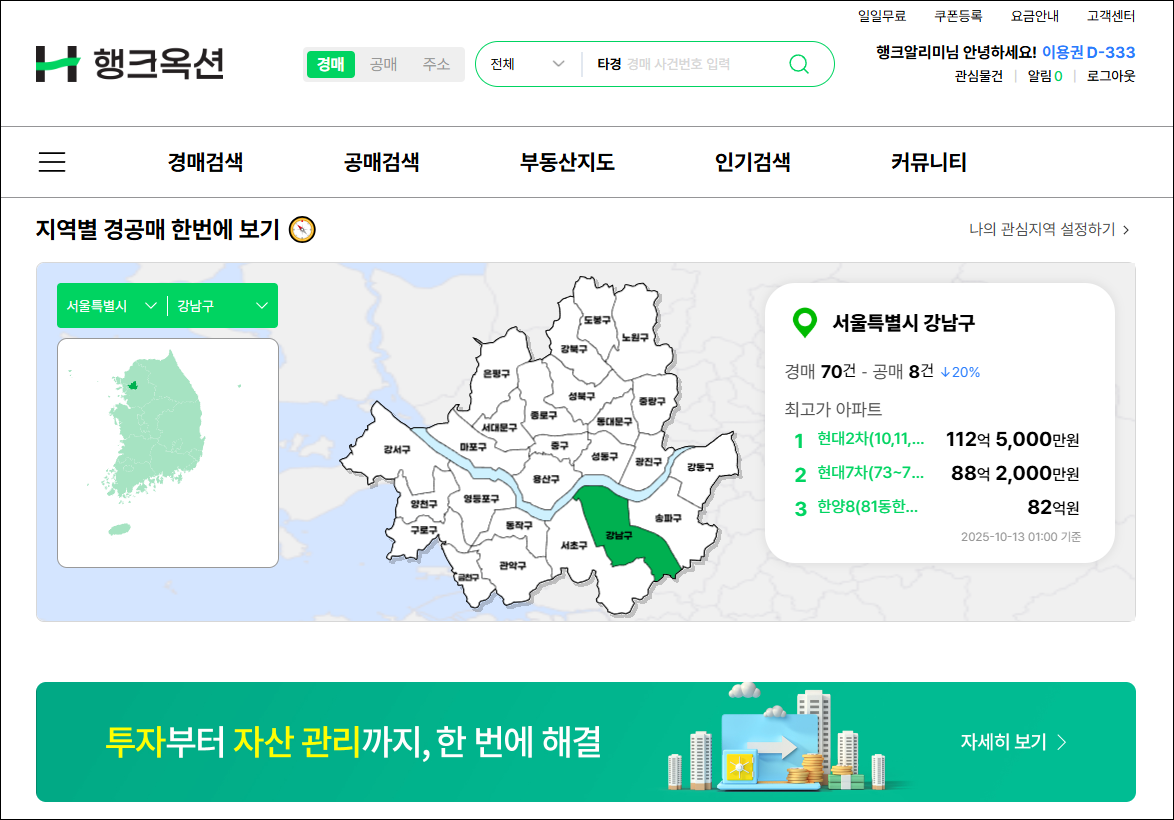Open the 현대7차(73~7... apartment listing

point(870,473)
